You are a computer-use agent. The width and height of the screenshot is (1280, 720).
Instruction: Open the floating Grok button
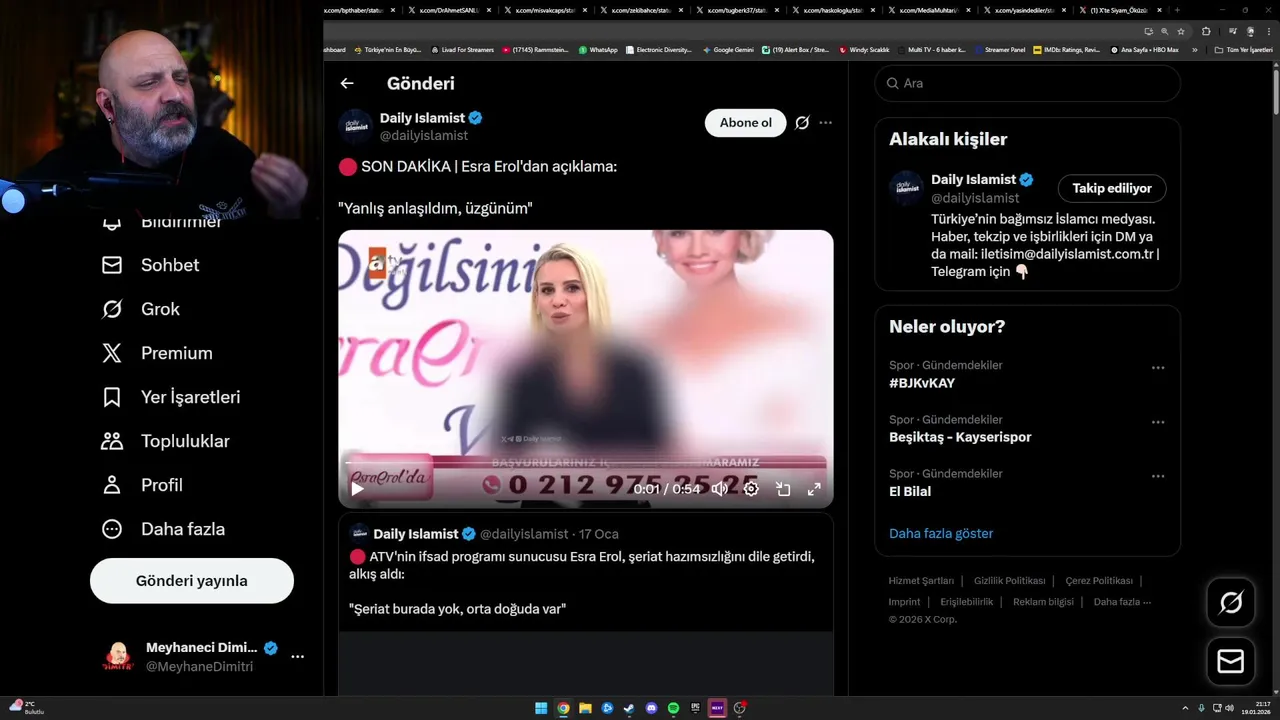(x=1230, y=602)
